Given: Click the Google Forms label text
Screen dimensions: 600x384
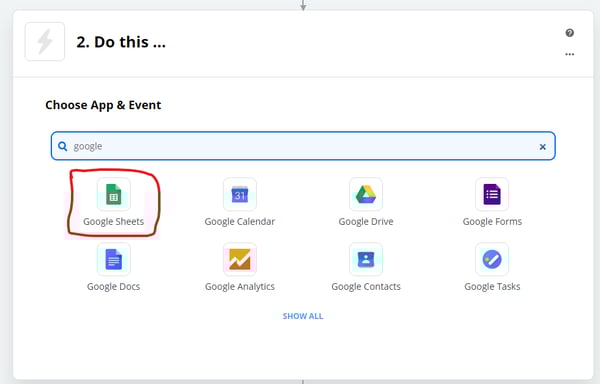Looking at the screenshot, I should pos(492,222).
